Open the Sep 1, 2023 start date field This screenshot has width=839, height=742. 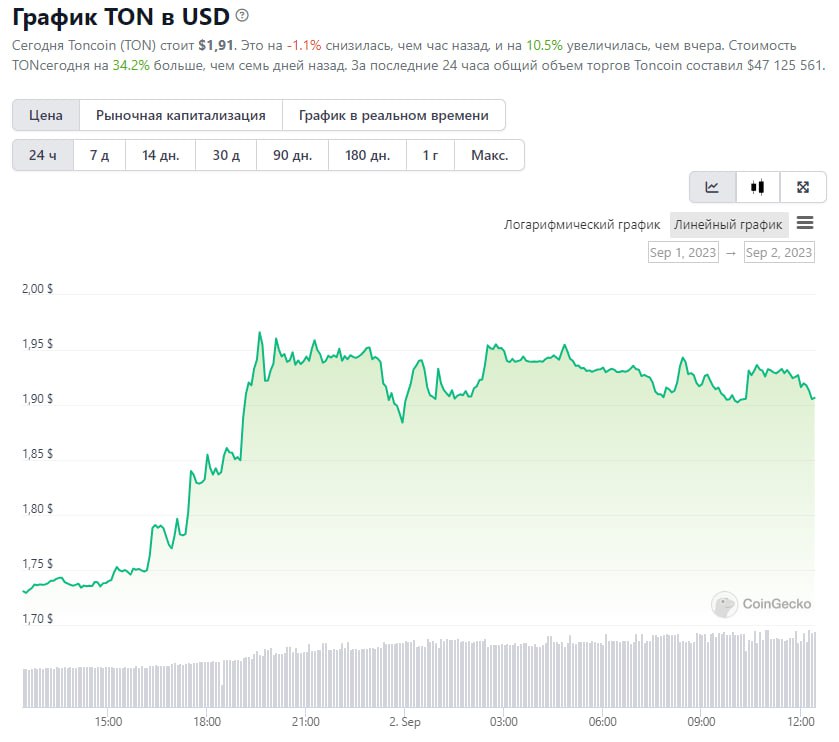(x=683, y=253)
